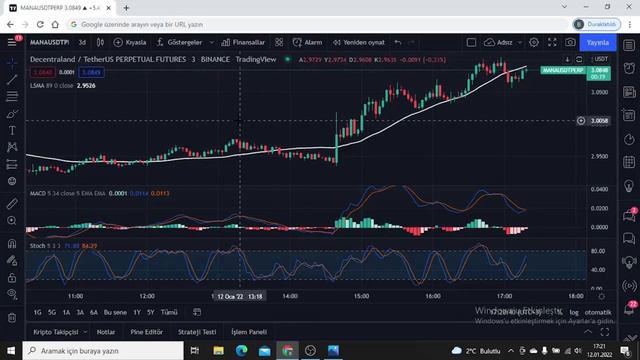Viewport: 640px width, 360px height.
Task: Select the Tümü date range
Action: (x=169, y=312)
